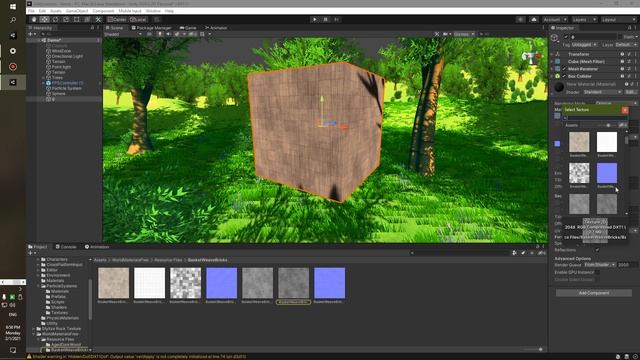Lock the Inspector panel
Viewport: 640px width, 360px height.
click(x=629, y=28)
